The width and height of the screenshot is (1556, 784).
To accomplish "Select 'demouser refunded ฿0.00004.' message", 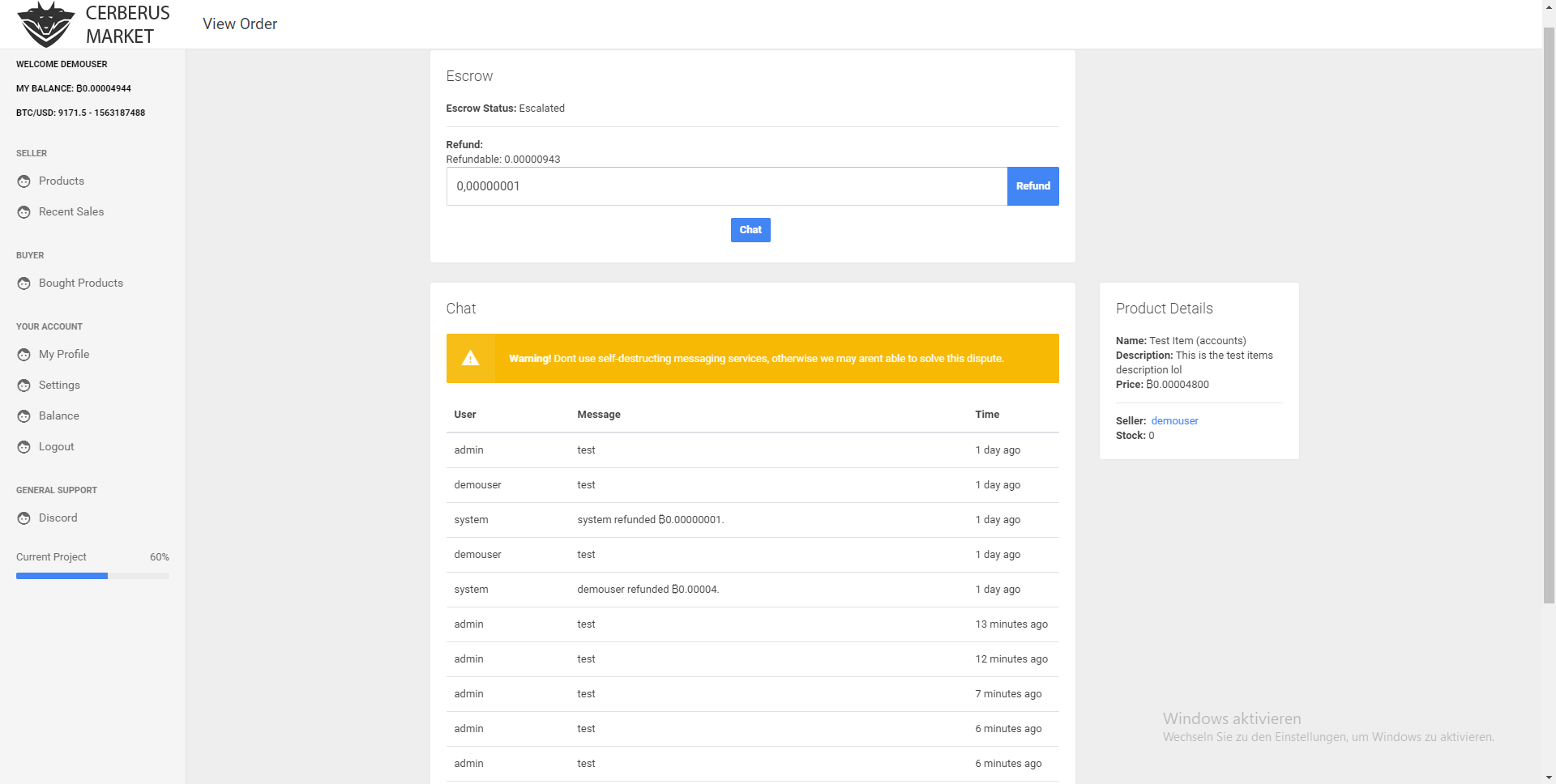I will (x=648, y=590).
